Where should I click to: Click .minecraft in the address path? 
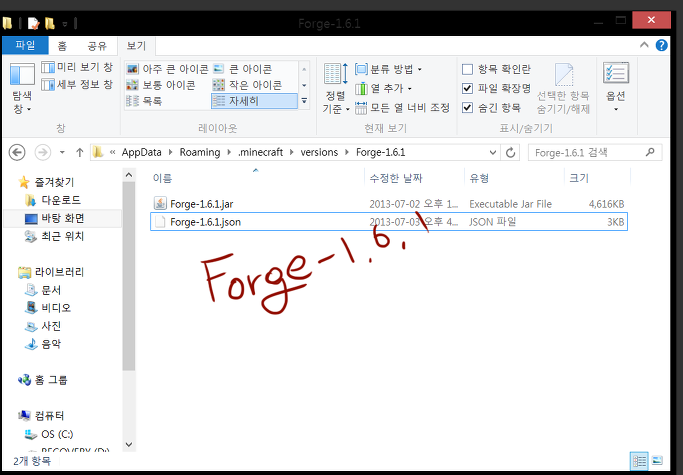click(x=260, y=152)
